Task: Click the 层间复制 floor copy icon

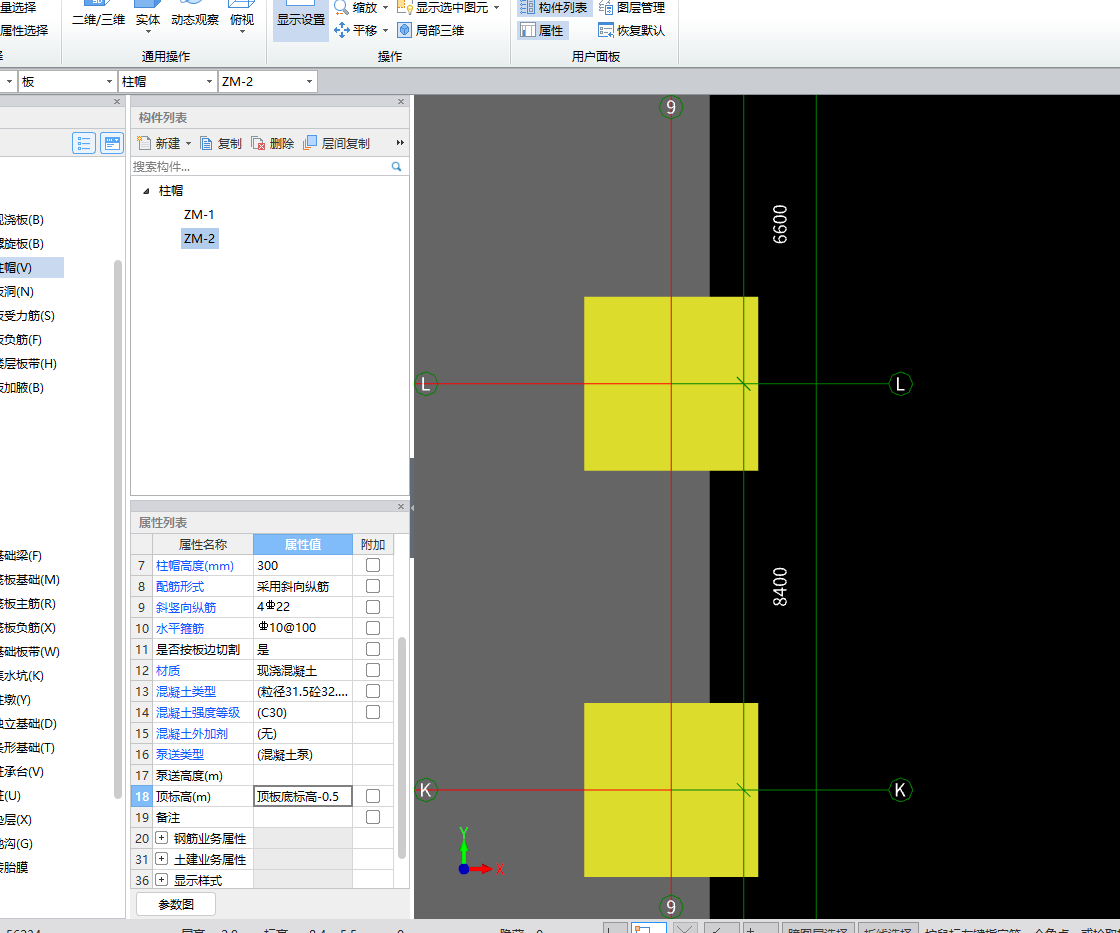Action: click(310, 143)
